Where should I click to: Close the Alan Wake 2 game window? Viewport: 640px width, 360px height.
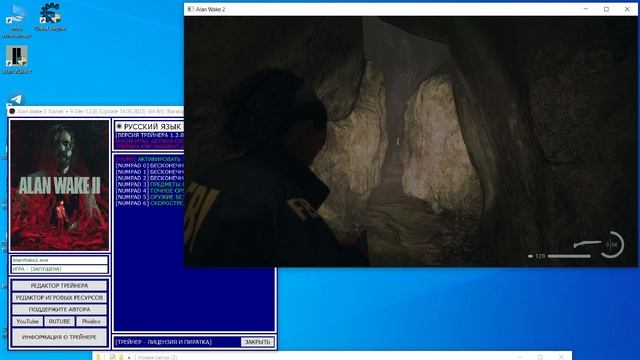tap(627, 9)
